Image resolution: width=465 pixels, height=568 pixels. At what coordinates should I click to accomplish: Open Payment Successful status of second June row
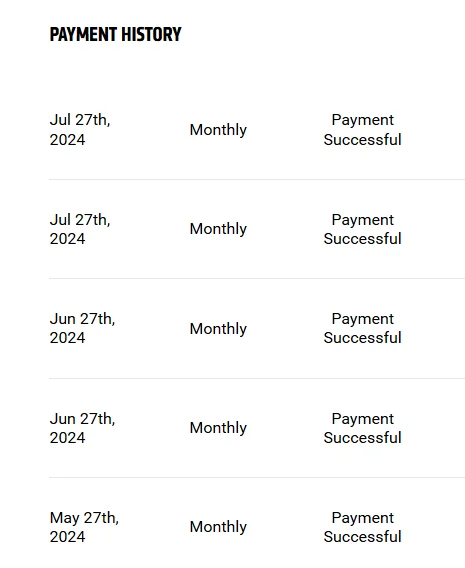[363, 428]
